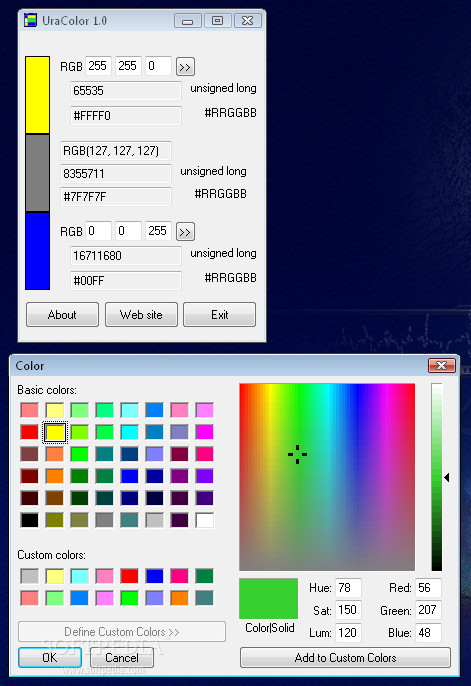
Task: Select the pure red basic color swatch
Action: (30, 432)
